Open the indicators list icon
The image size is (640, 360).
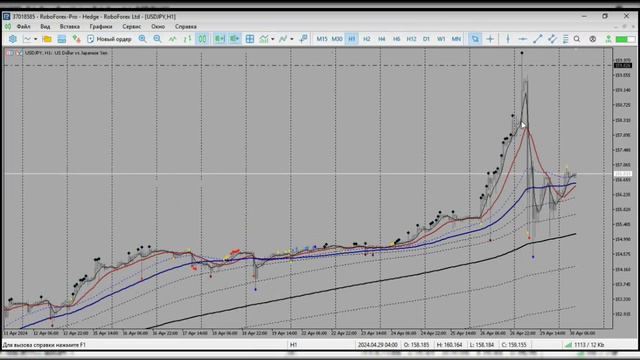264,39
